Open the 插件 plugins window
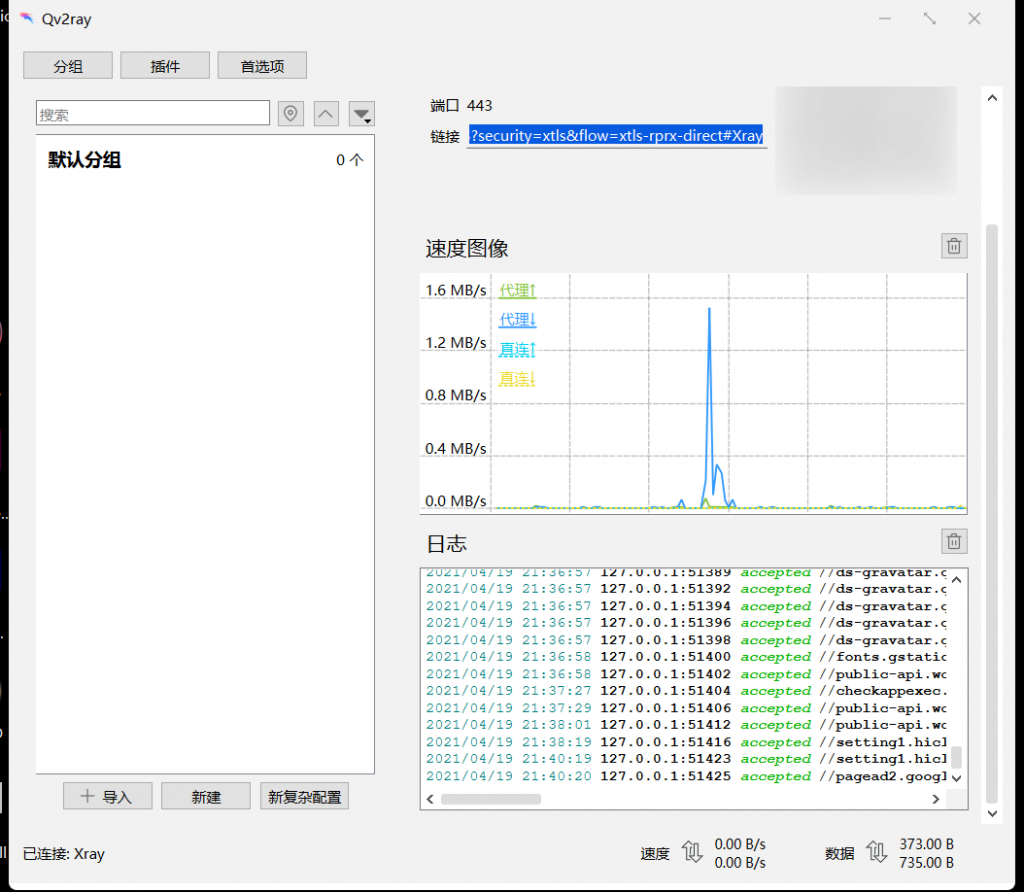The height and width of the screenshot is (892, 1024). point(165,66)
